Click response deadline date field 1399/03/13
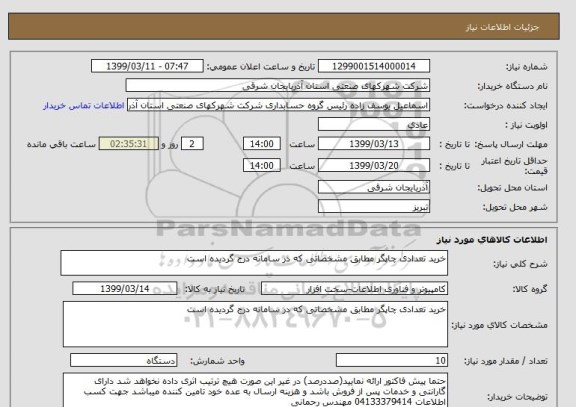This screenshot has height=407, width=576. 374,144
